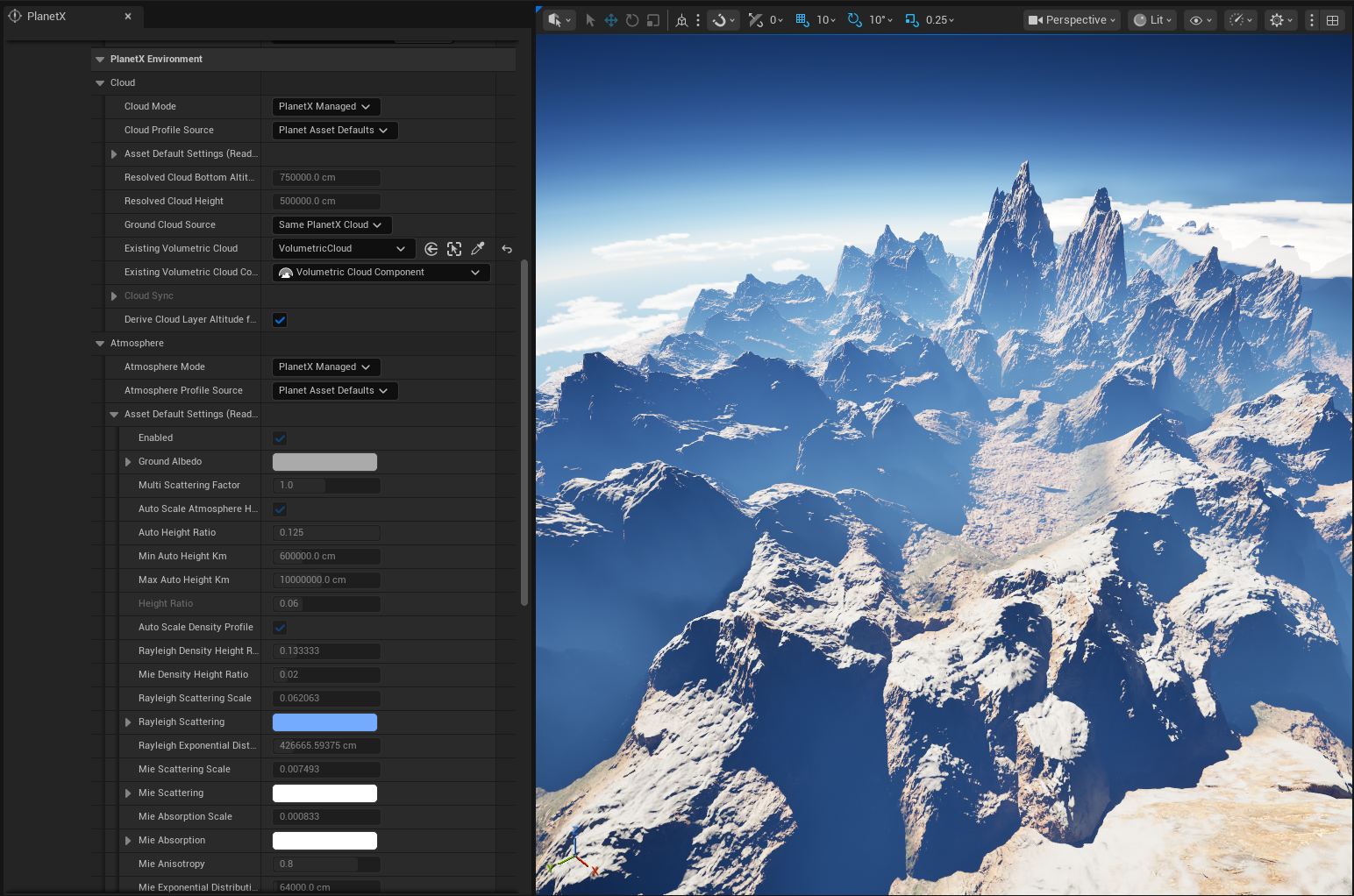Pick actor from scene with eyedropper
Screen dimensions: 1354x896
click(x=478, y=249)
